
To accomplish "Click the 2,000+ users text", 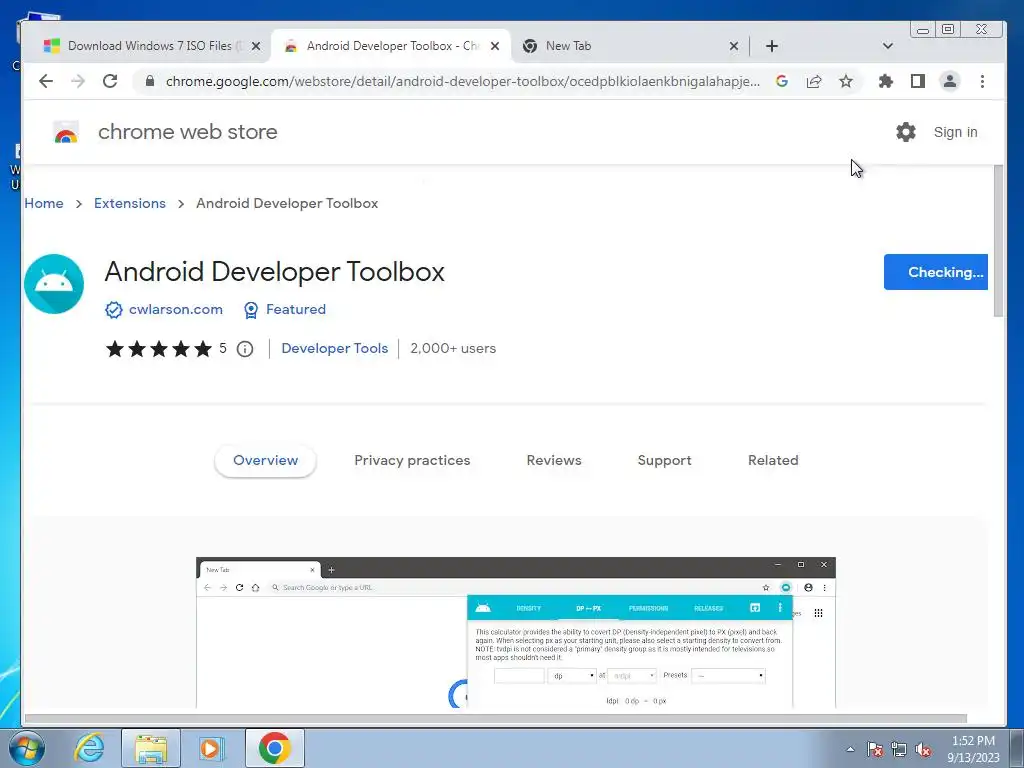I will [453, 349].
